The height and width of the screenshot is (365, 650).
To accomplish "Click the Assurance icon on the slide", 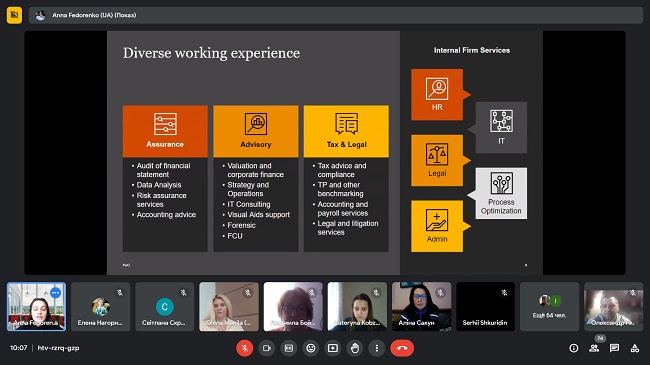I will (x=165, y=124).
